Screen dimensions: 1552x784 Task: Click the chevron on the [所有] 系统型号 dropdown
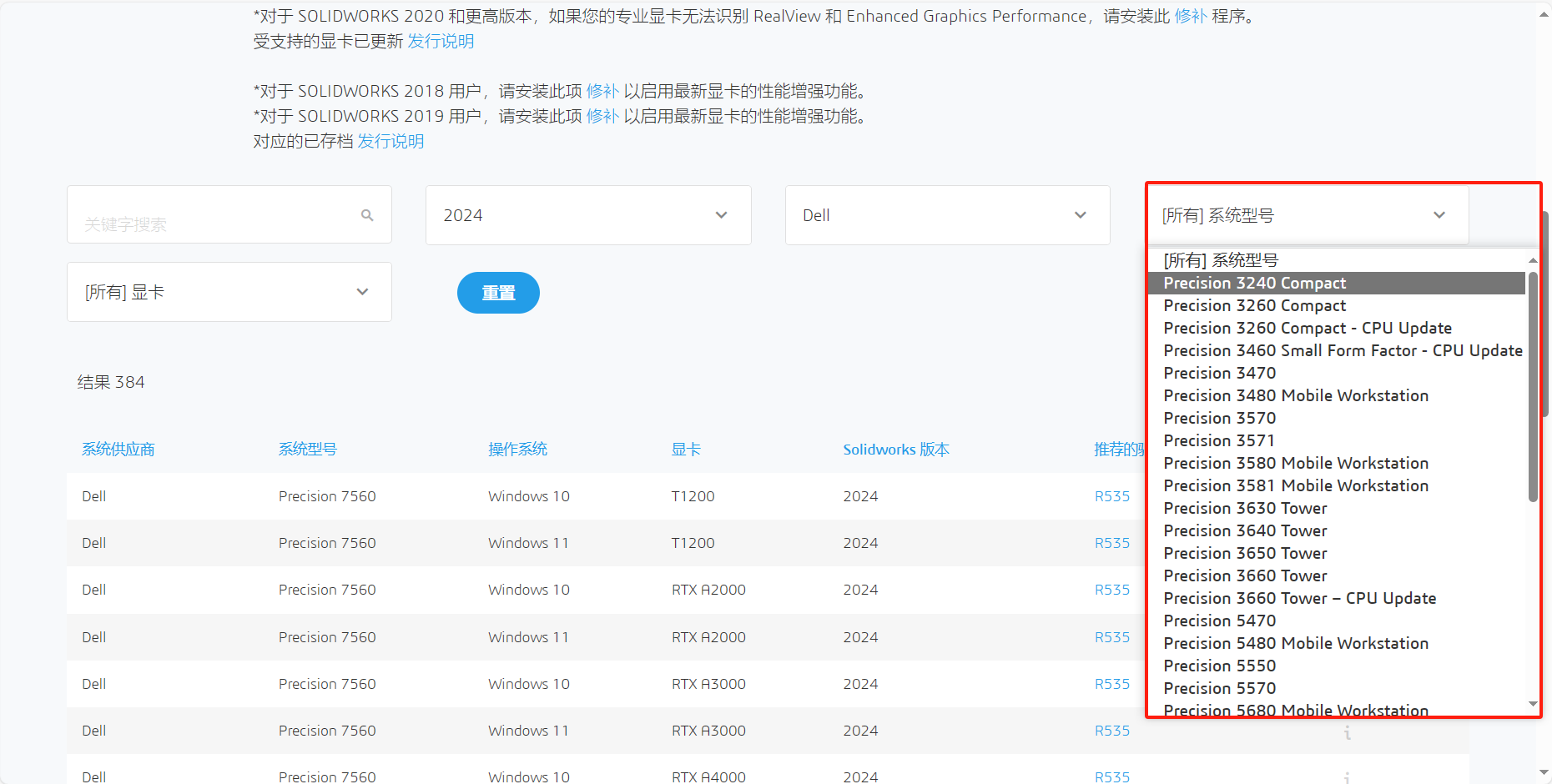(1439, 214)
